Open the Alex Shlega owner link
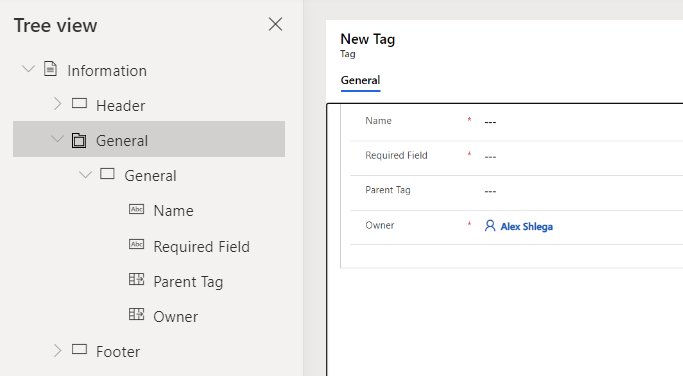 pyautogui.click(x=527, y=227)
